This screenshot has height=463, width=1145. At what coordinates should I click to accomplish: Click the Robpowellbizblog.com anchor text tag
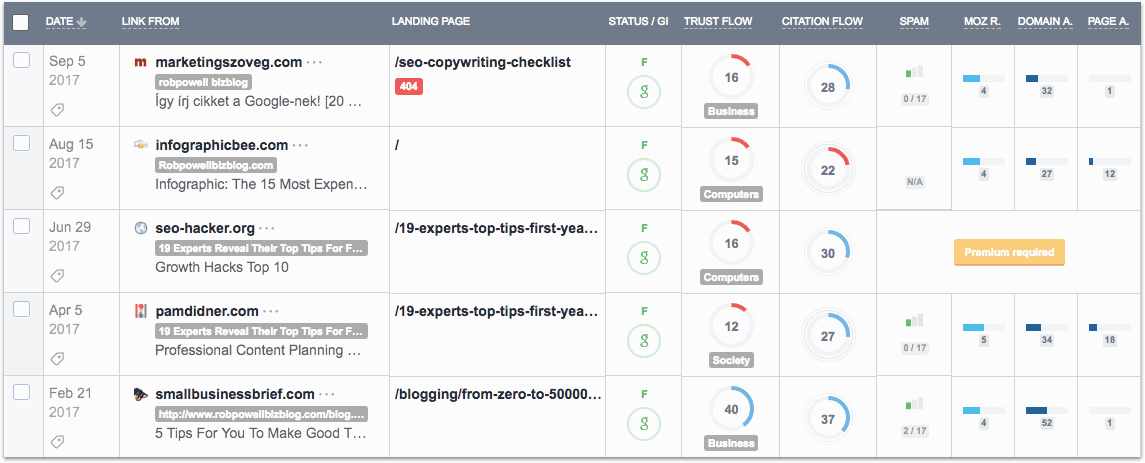coord(215,166)
